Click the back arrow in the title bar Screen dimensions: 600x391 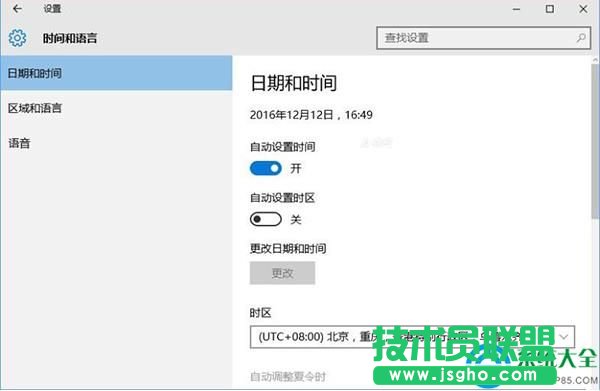tap(17, 8)
